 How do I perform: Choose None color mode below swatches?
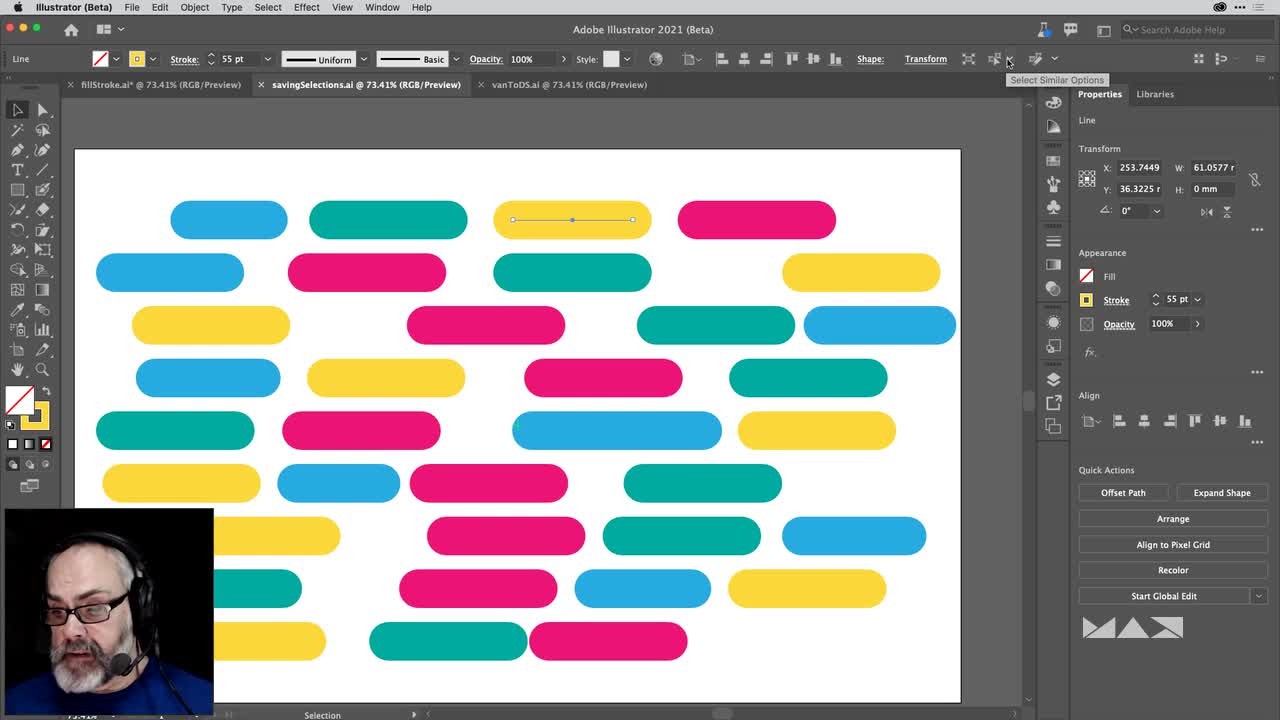click(x=45, y=444)
